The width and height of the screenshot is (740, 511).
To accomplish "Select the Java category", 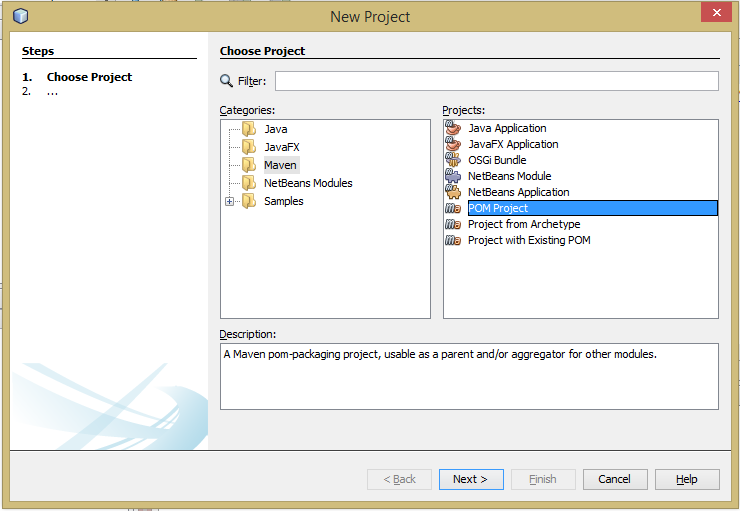I will [276, 129].
